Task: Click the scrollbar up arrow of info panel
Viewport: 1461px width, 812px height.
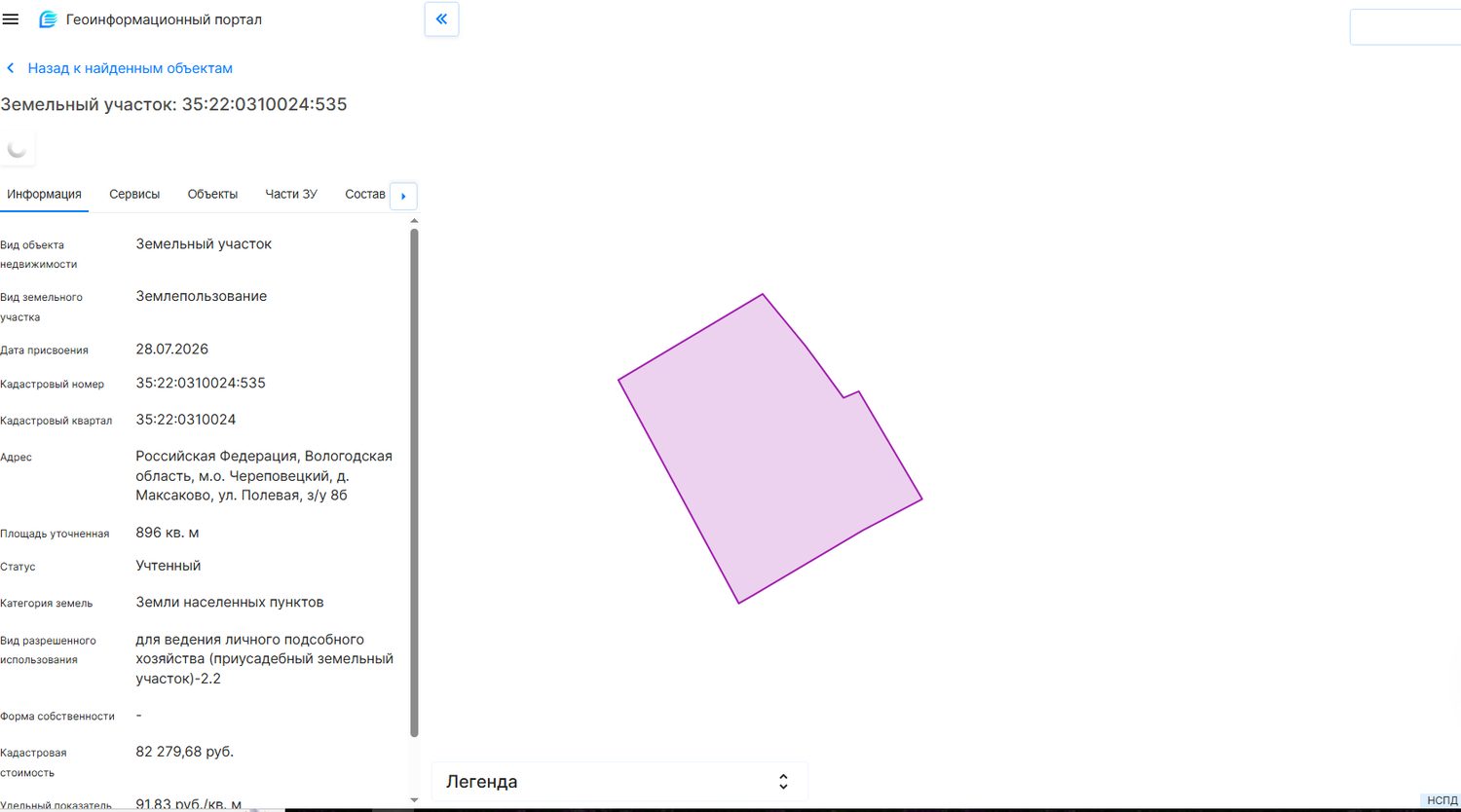Action: pyautogui.click(x=415, y=221)
